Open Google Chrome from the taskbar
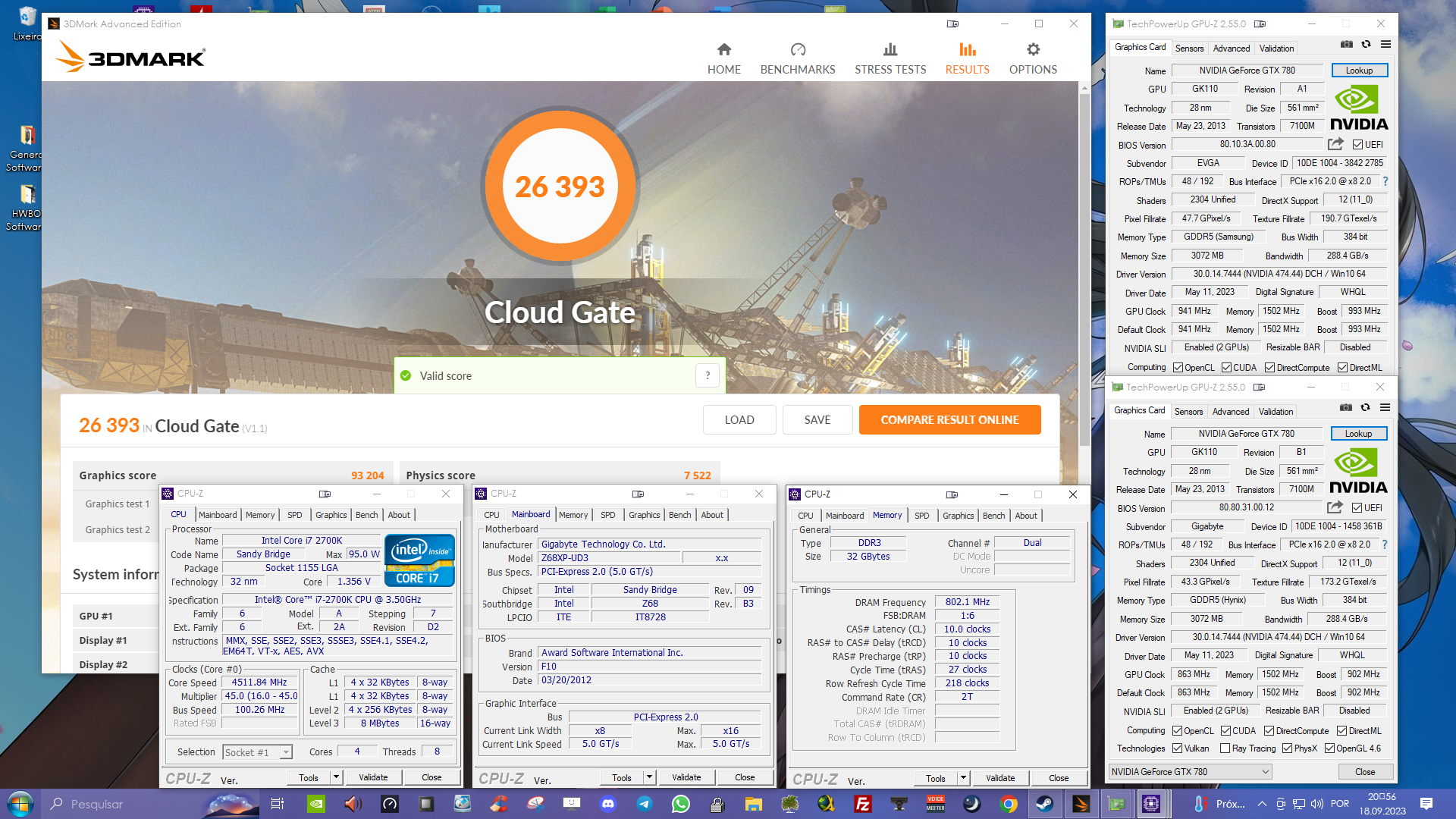1456x819 pixels. click(x=1008, y=804)
